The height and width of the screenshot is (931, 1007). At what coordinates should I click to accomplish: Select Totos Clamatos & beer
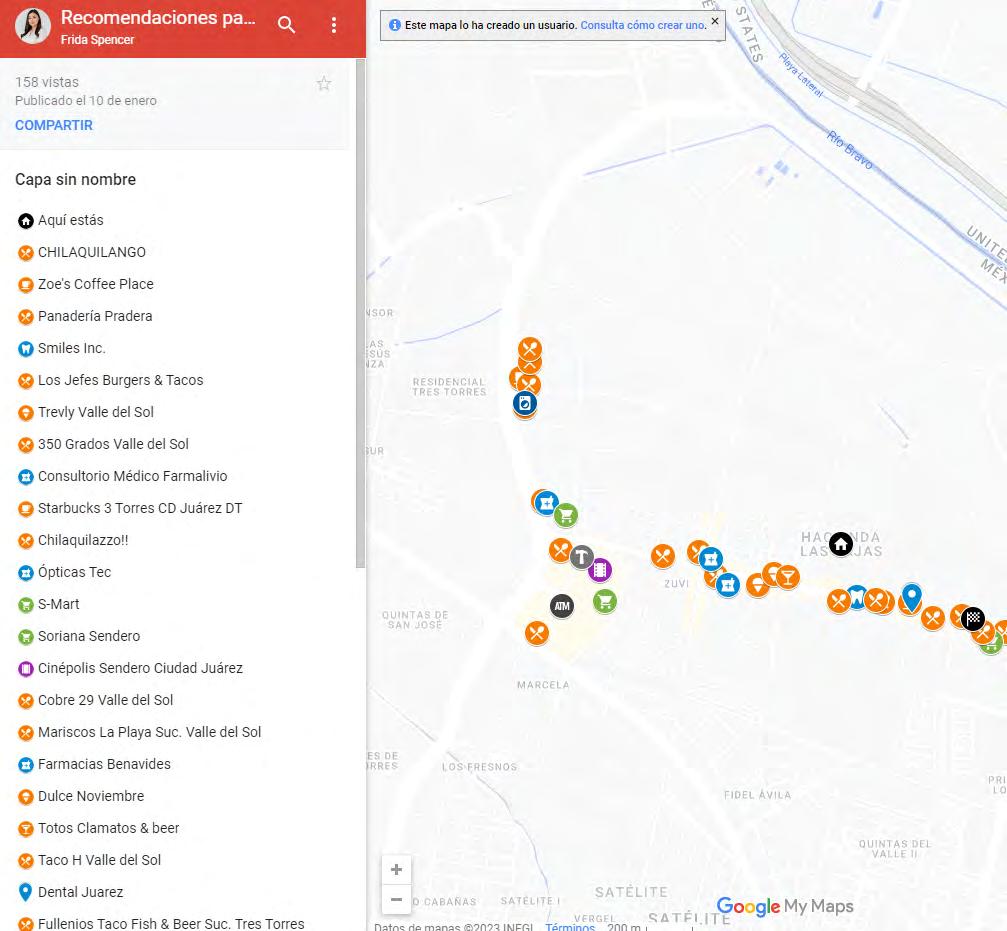pos(109,828)
